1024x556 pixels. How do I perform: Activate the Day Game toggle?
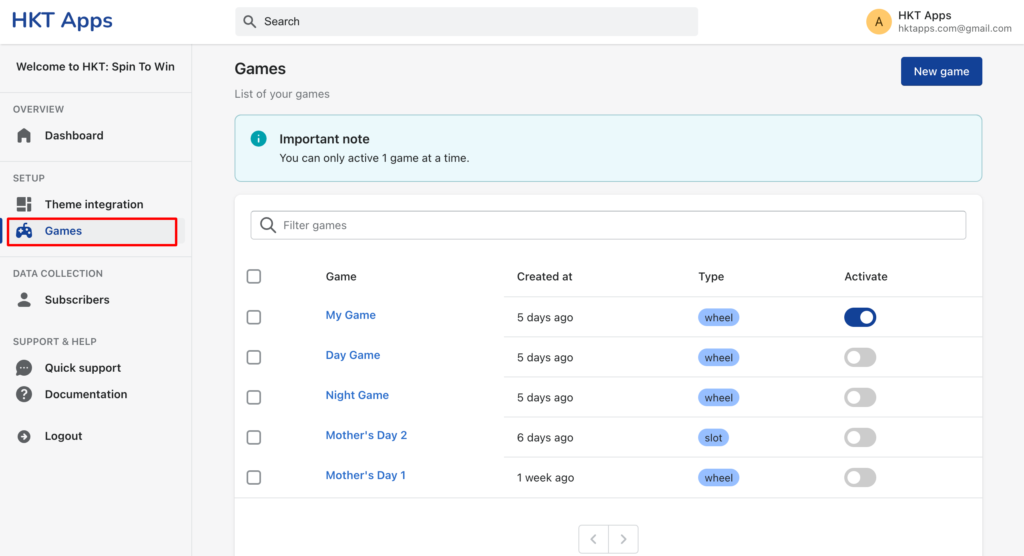coord(860,357)
